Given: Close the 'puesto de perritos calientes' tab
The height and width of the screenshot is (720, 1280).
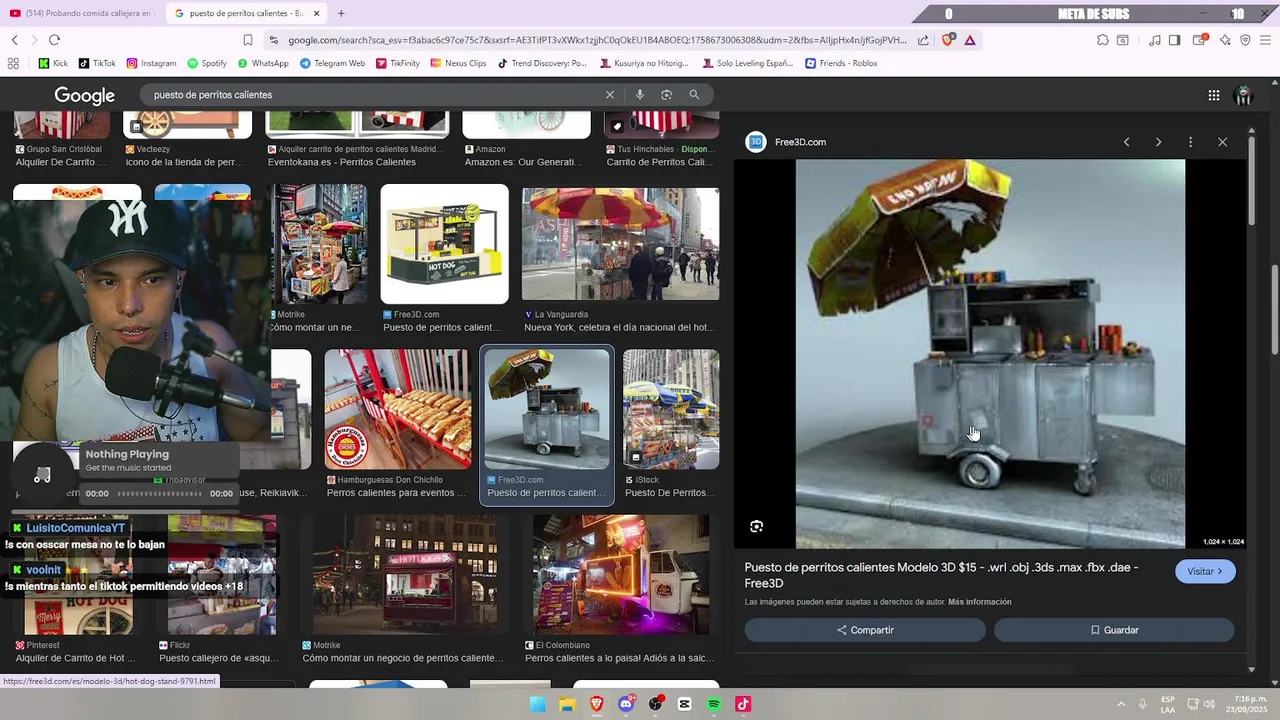Looking at the screenshot, I should 317,13.
